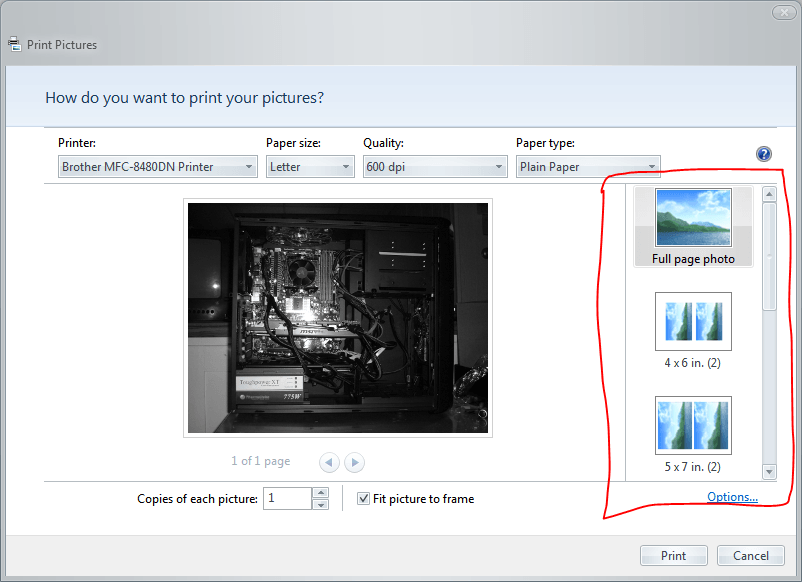Decrease copies with the down spinner arrow
This screenshot has height=582, width=802.
coord(320,504)
